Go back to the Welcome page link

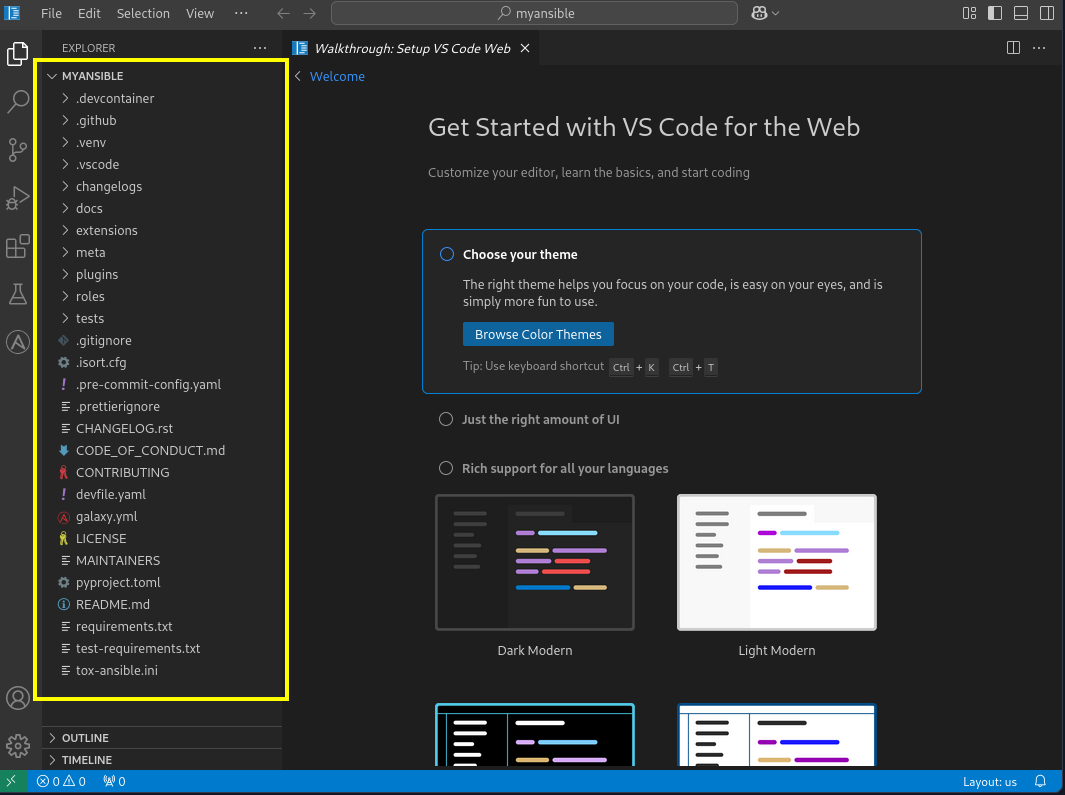[337, 76]
